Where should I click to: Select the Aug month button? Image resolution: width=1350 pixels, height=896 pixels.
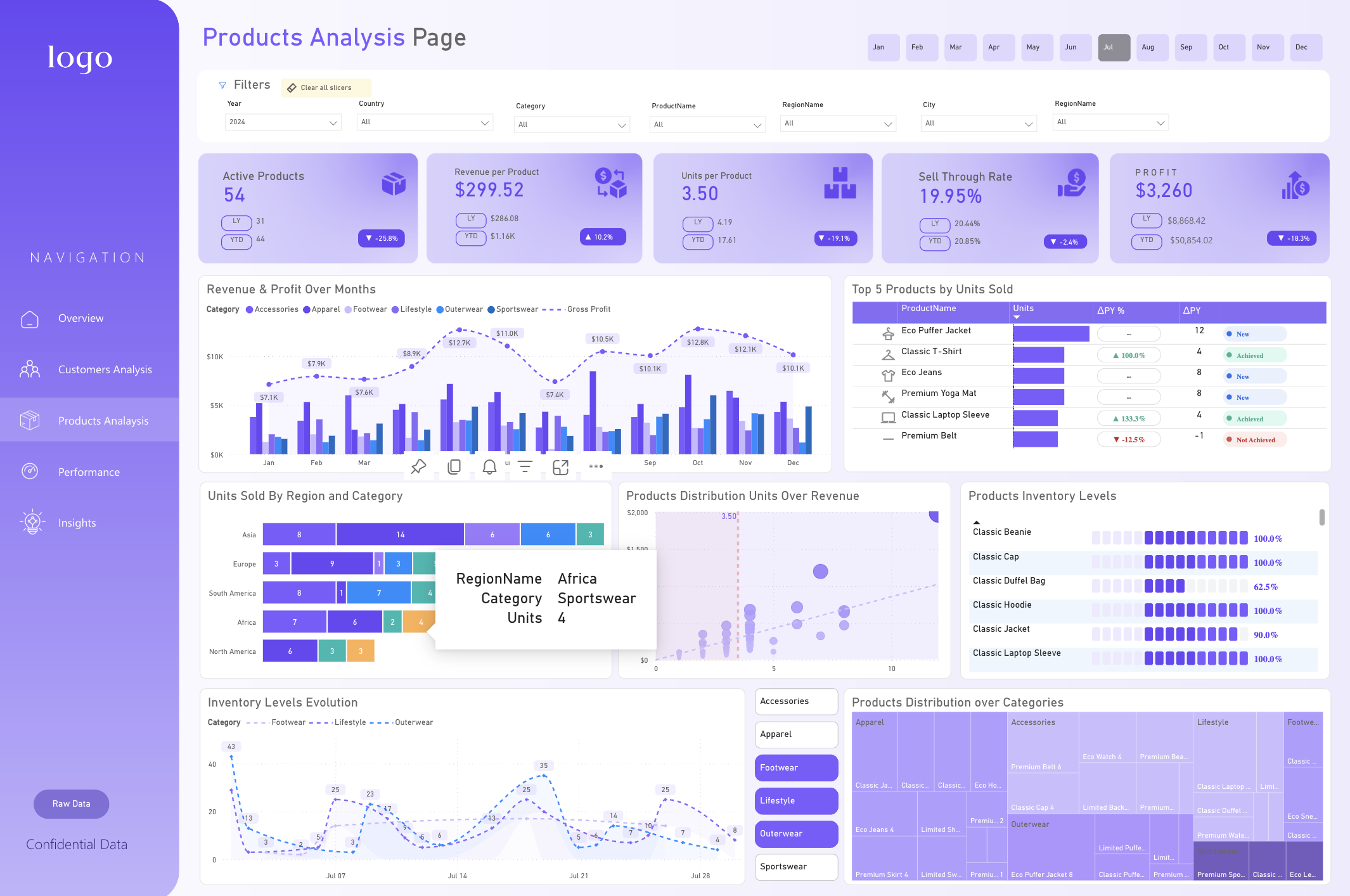(x=1152, y=48)
